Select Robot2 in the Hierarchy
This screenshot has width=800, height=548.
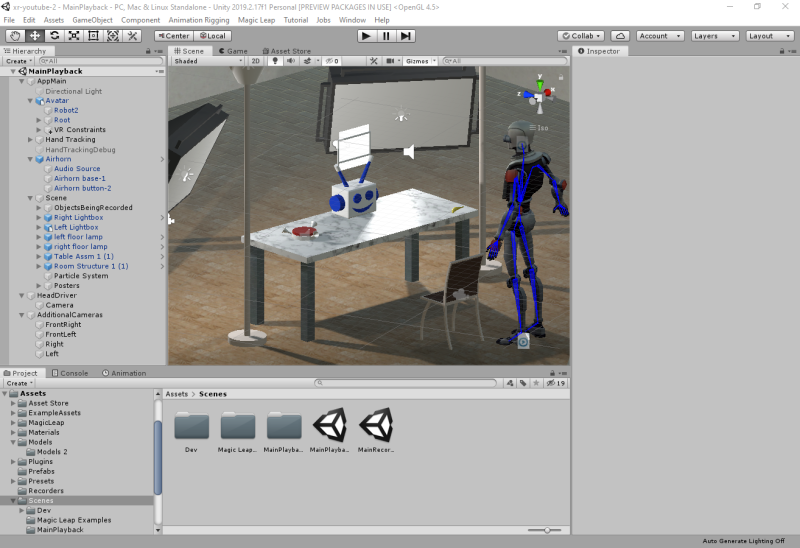[x=66, y=110]
